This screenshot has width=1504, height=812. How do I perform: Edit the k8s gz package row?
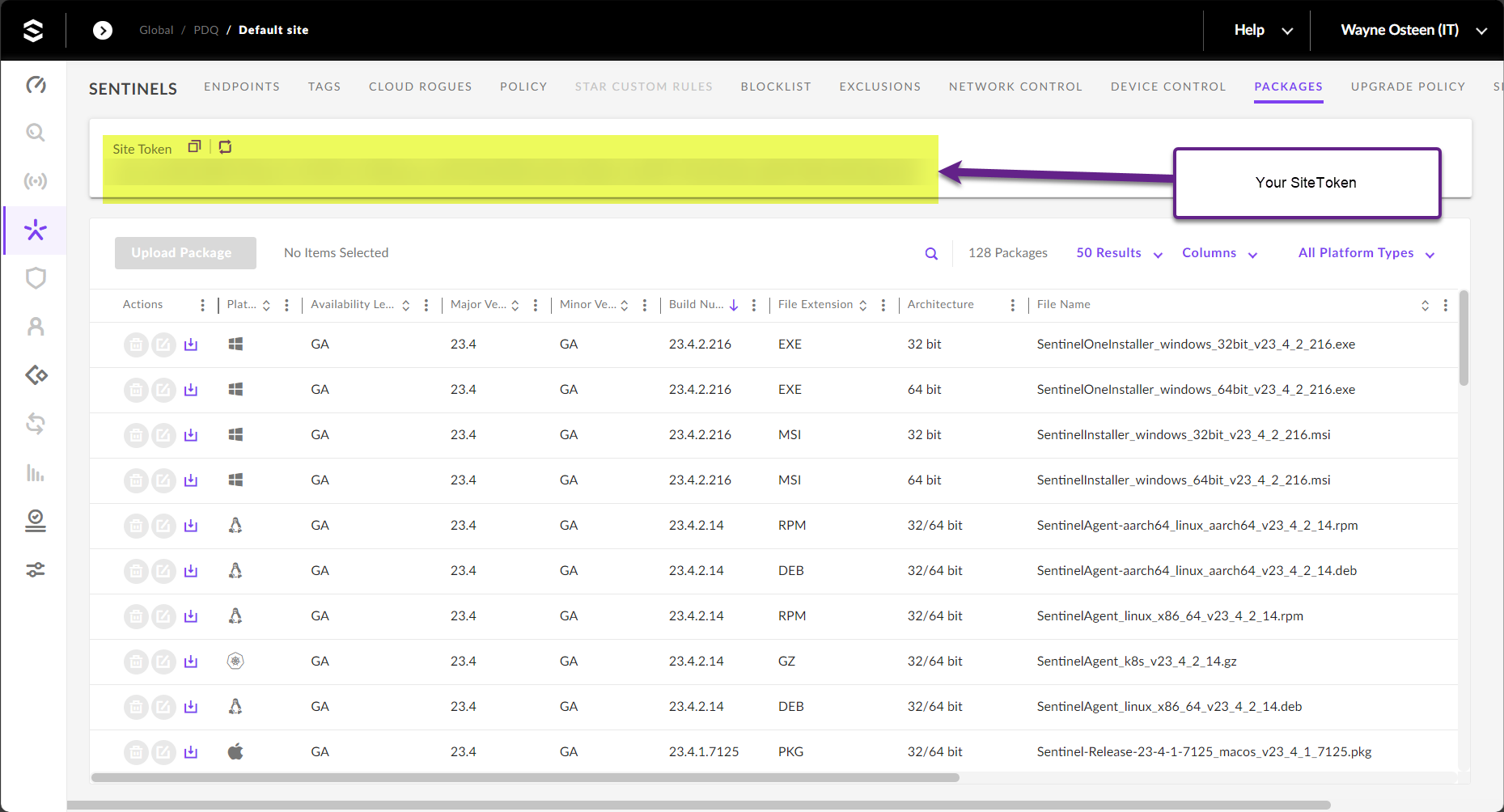[x=163, y=662]
